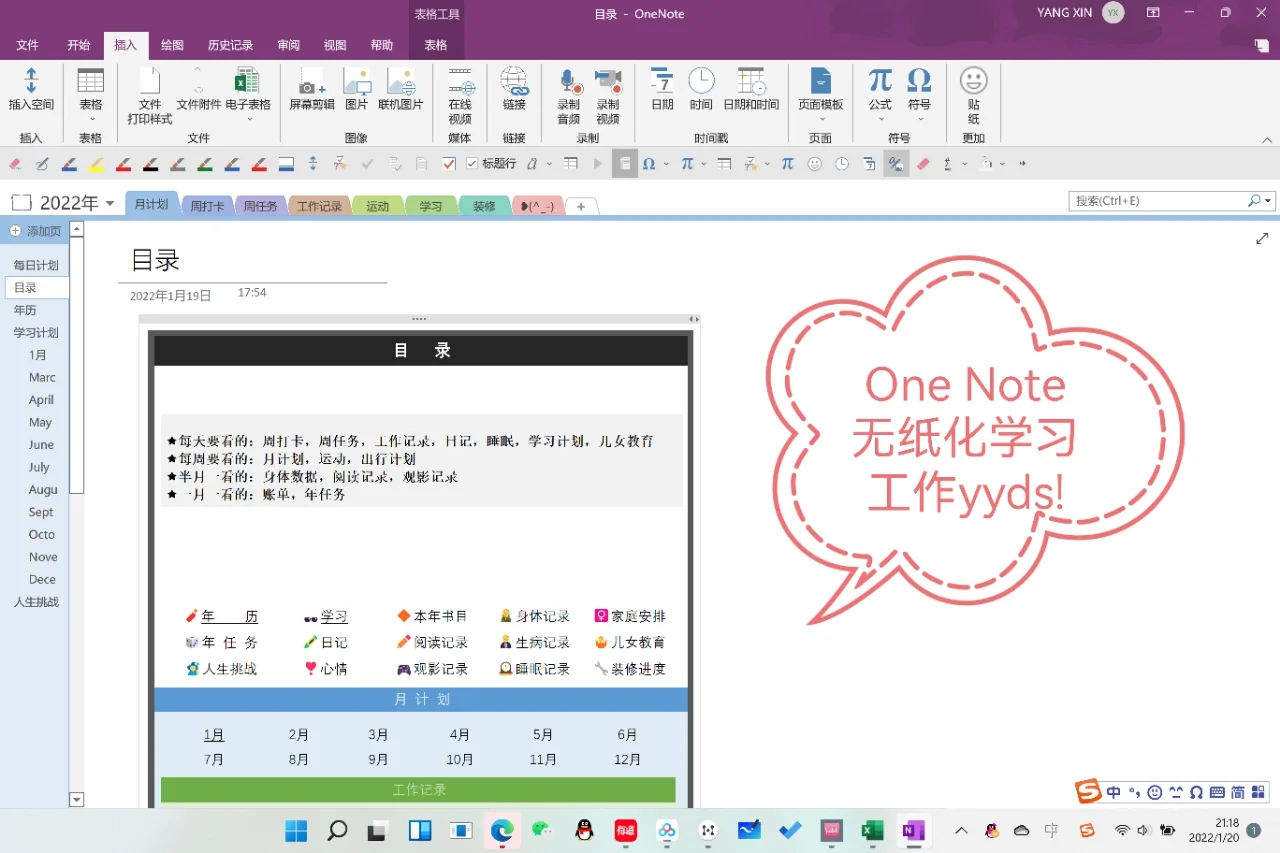
Task: Open the search scope dropdown arrow
Action: 1269,201
